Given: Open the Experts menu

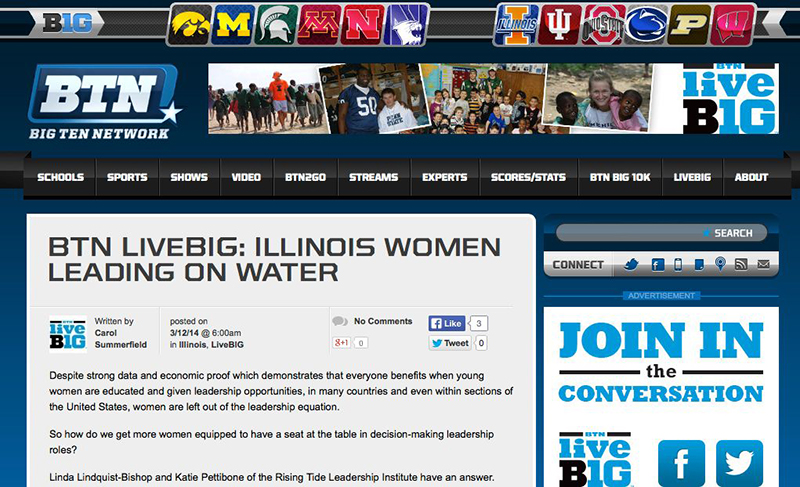Looking at the screenshot, I should (x=444, y=177).
